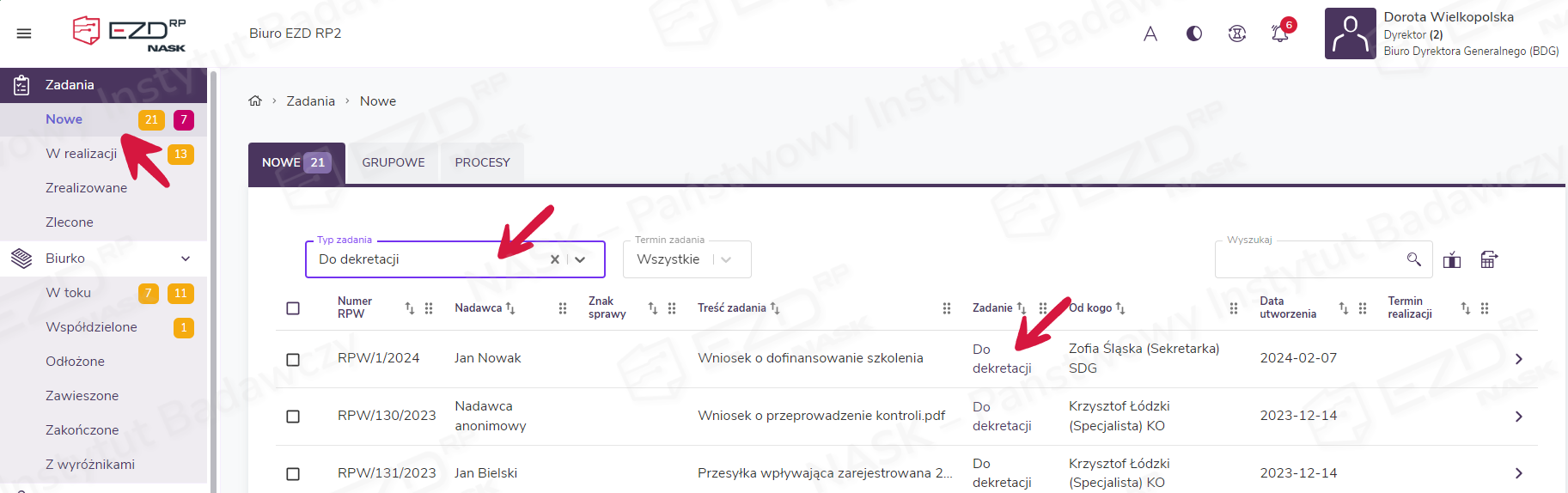Clear the Typ zadania selection
The image size is (1568, 493).
(x=555, y=259)
